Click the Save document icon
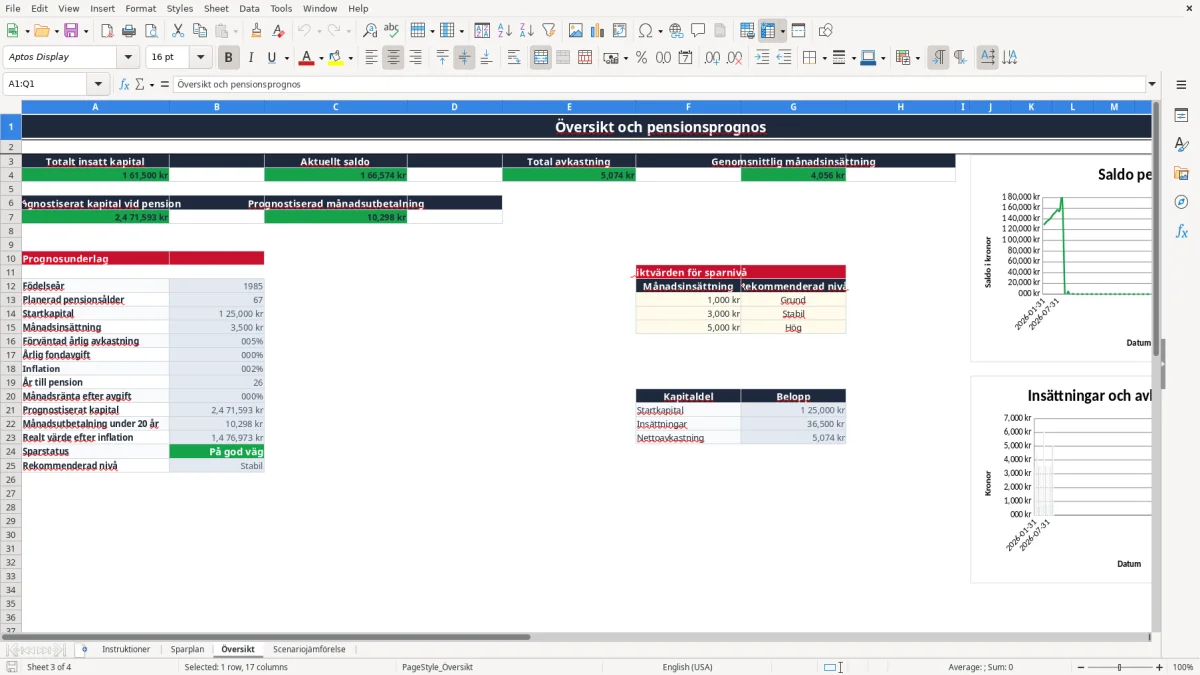The image size is (1200, 675). coord(71,31)
